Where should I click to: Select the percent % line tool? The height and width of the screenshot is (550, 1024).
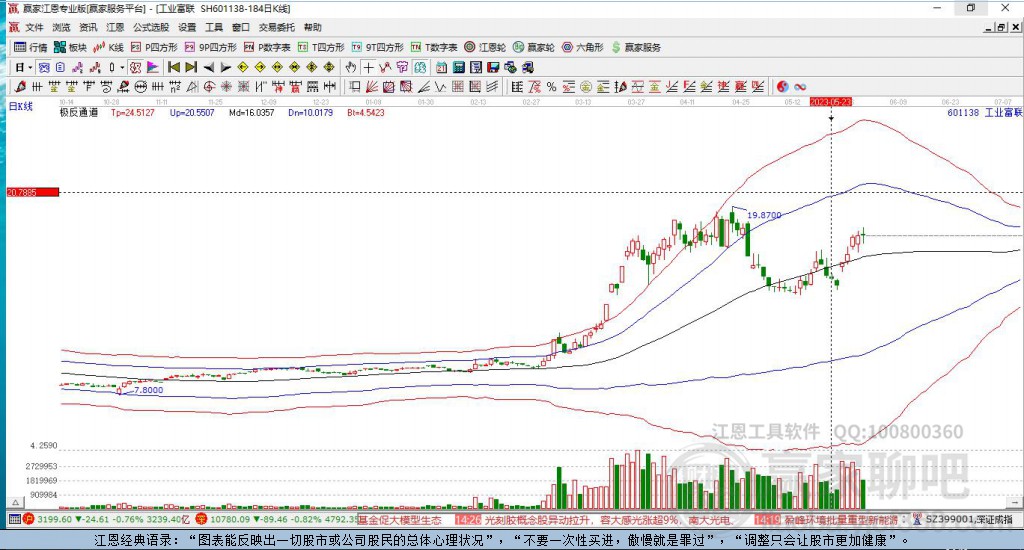coord(551,87)
